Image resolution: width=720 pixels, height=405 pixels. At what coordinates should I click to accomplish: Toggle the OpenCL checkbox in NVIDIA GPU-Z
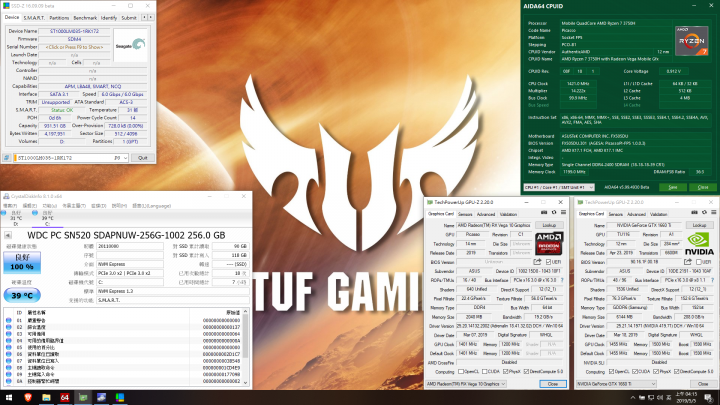pyautogui.click(x=611, y=371)
